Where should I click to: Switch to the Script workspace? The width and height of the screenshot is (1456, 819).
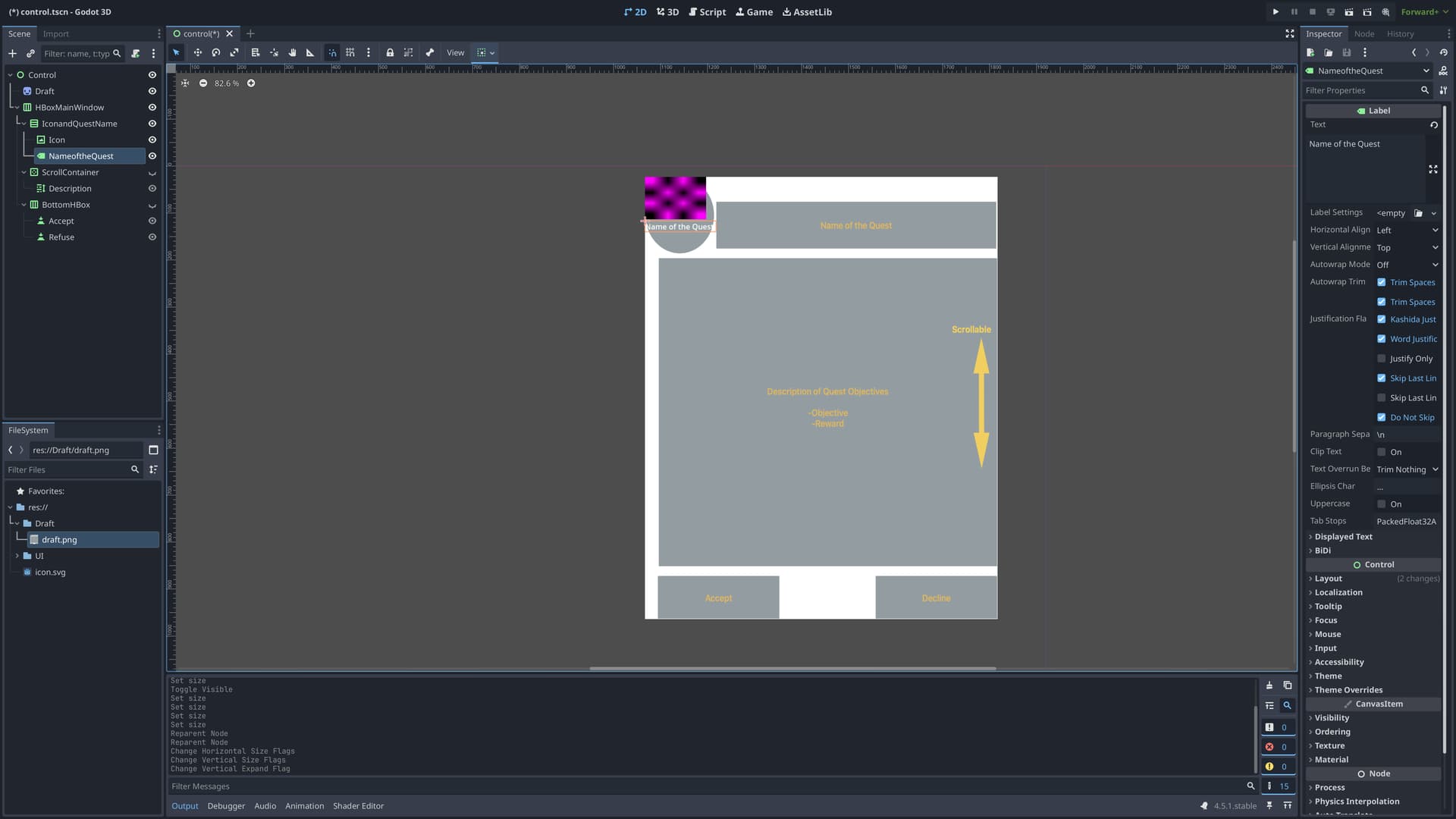[x=708, y=12]
